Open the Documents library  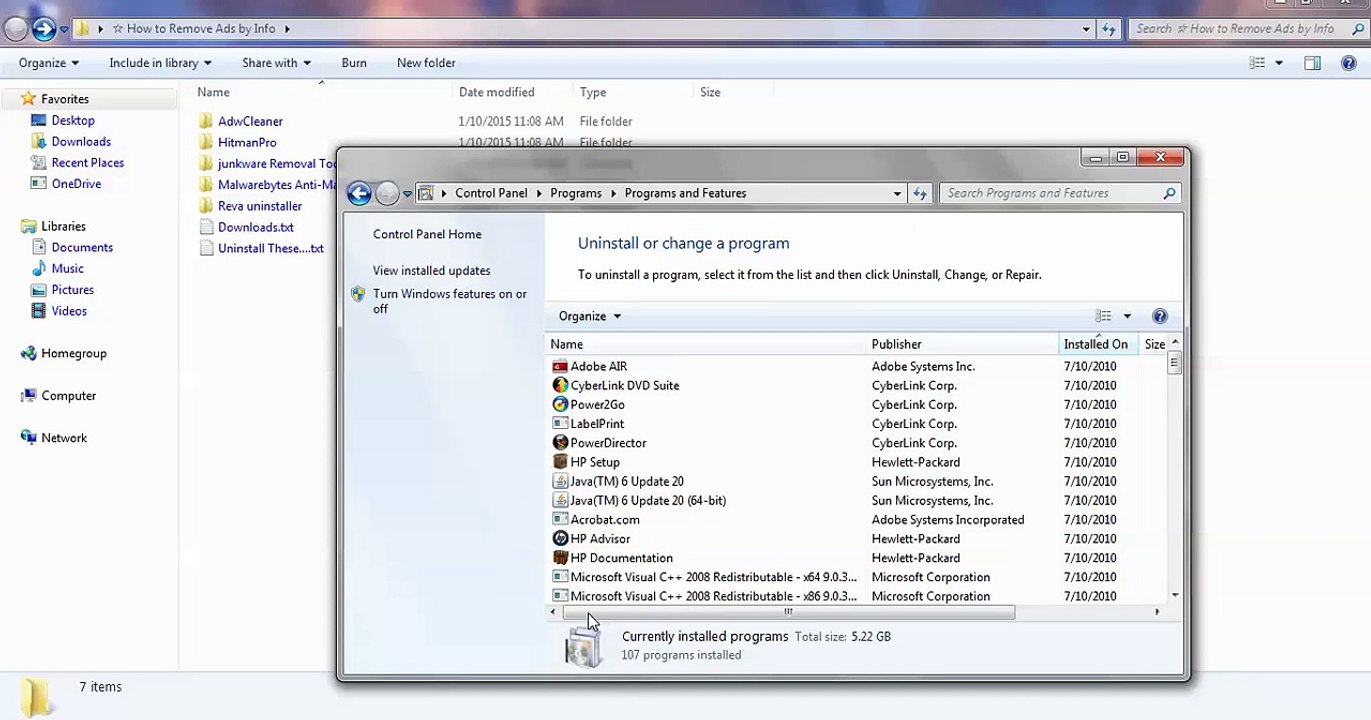tap(72, 247)
